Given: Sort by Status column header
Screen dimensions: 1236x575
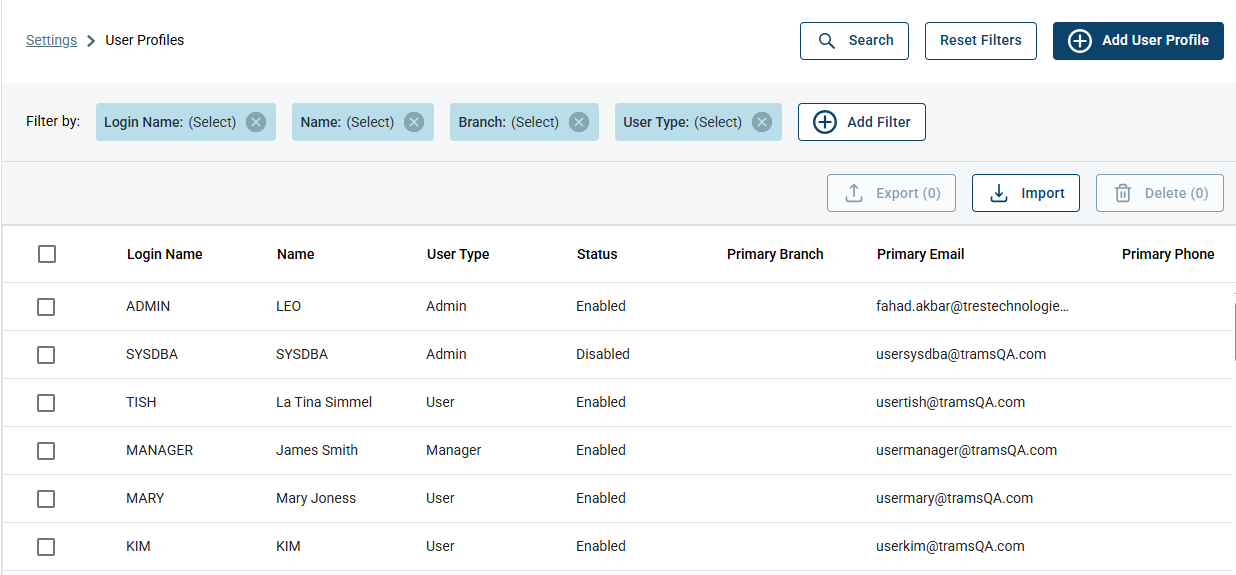Looking at the screenshot, I should click(597, 254).
